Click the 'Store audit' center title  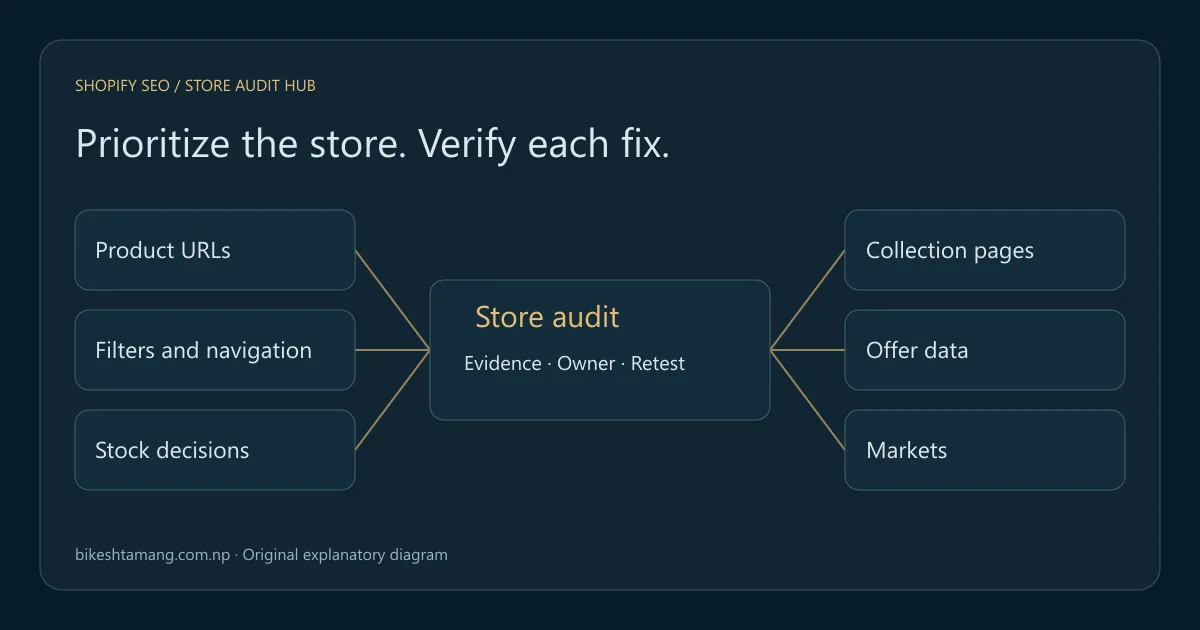click(x=547, y=318)
